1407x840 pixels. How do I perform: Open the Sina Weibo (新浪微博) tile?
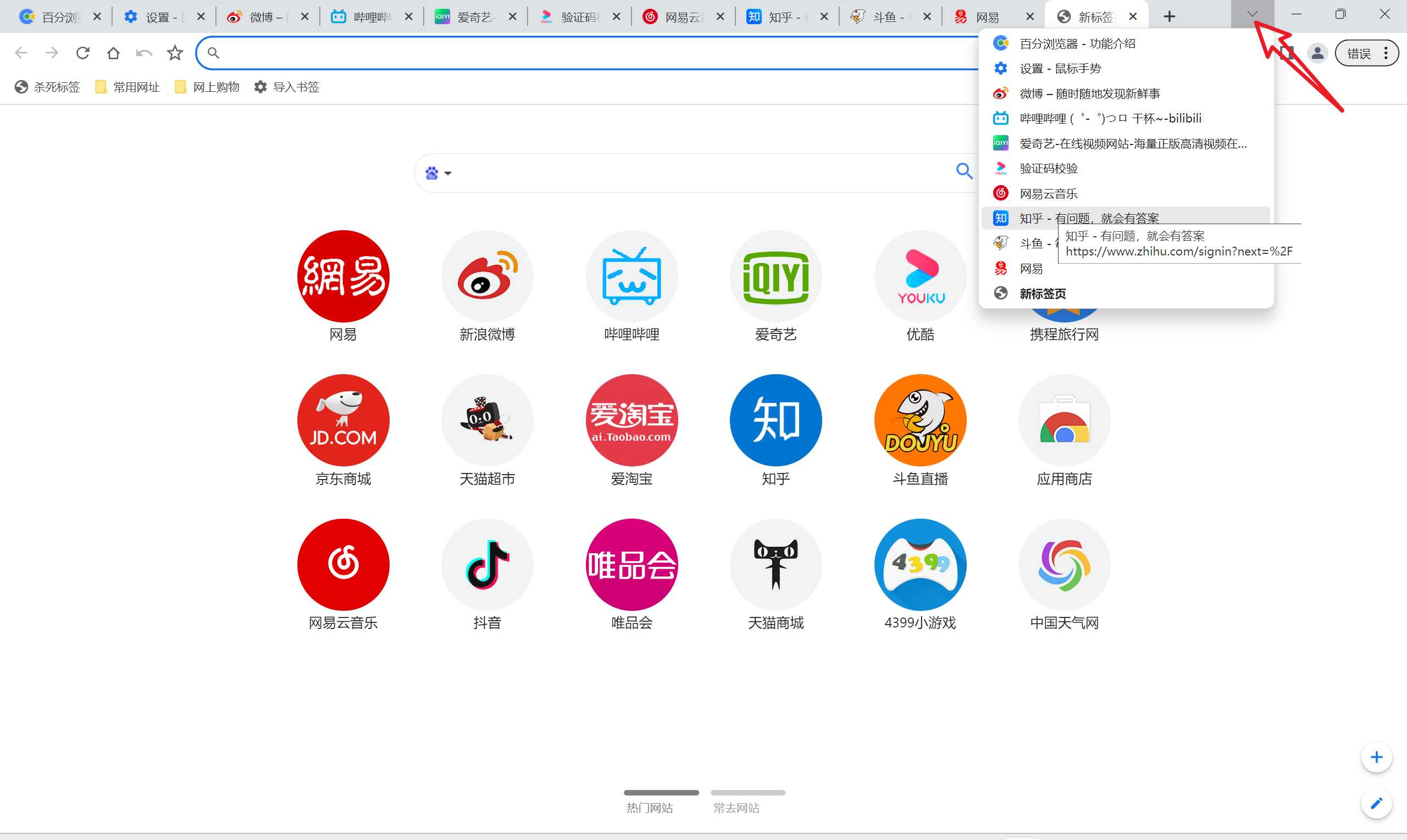pyautogui.click(x=487, y=276)
